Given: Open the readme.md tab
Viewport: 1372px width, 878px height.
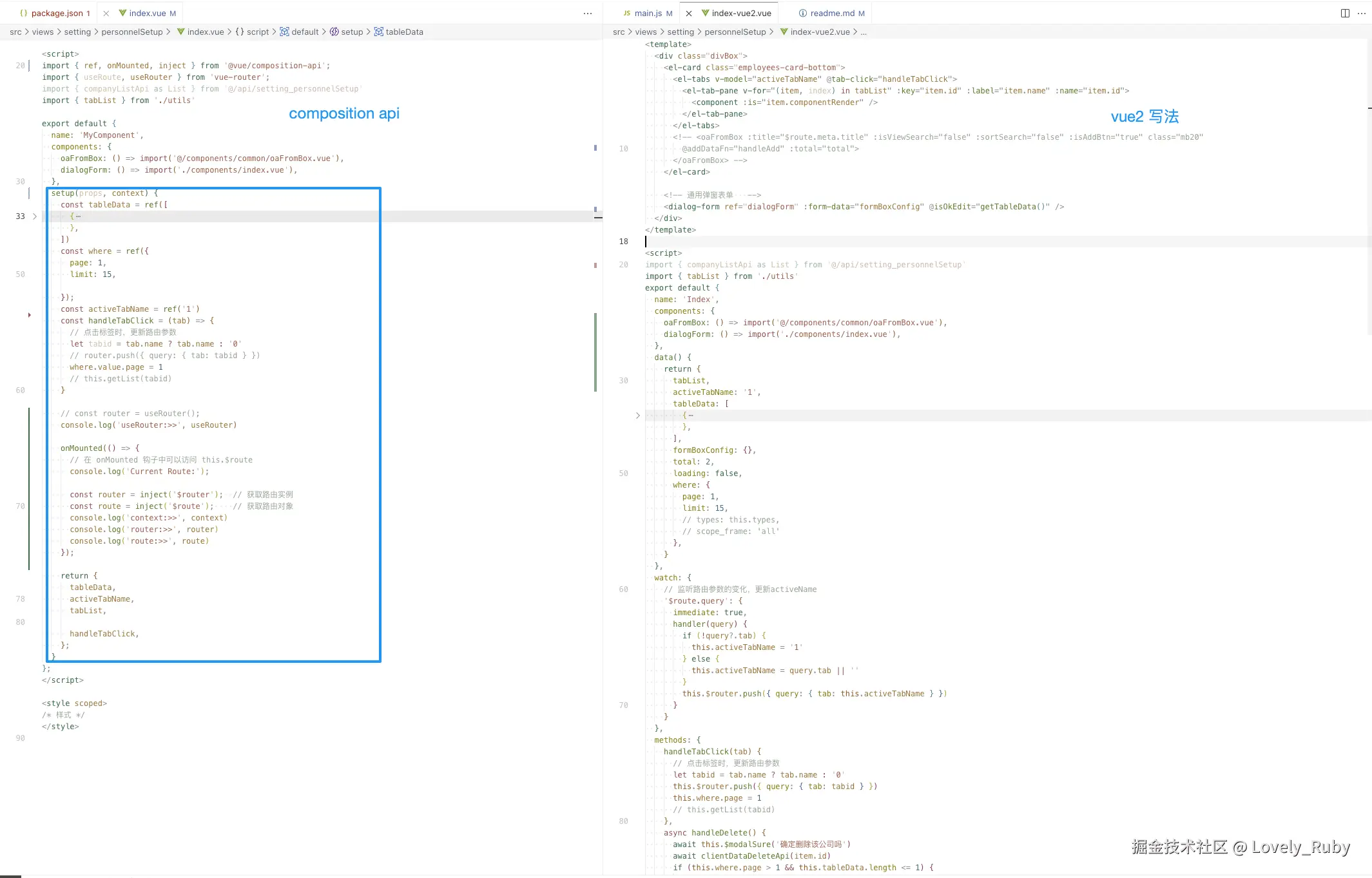Looking at the screenshot, I should (x=832, y=13).
